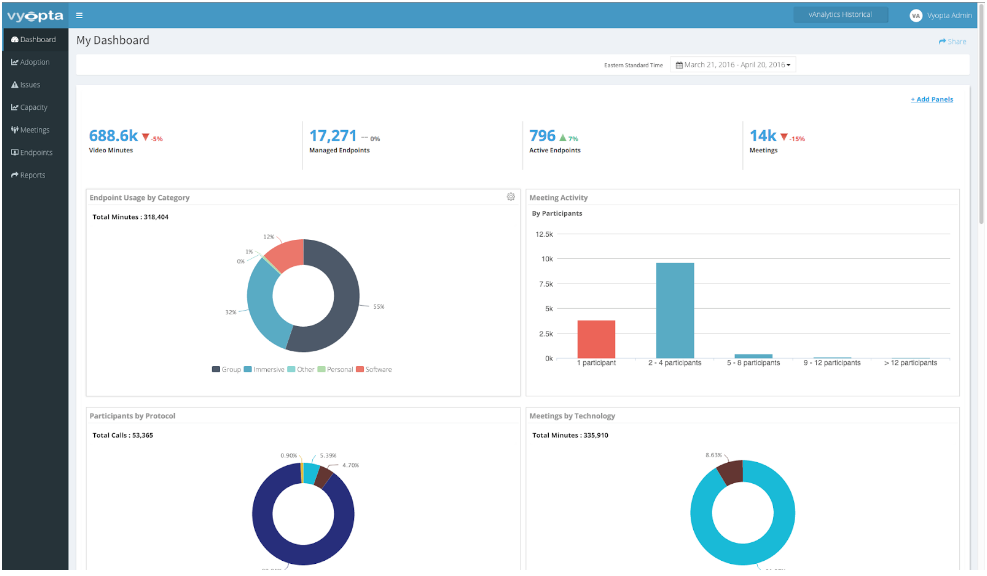Open the Adoption sidebar item
The image size is (987, 576).
[35, 62]
